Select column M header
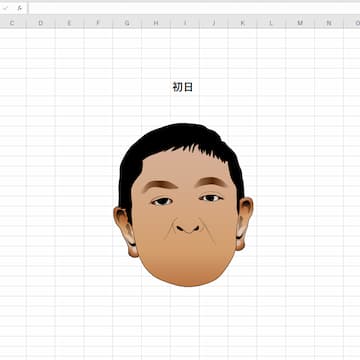 [300, 23]
